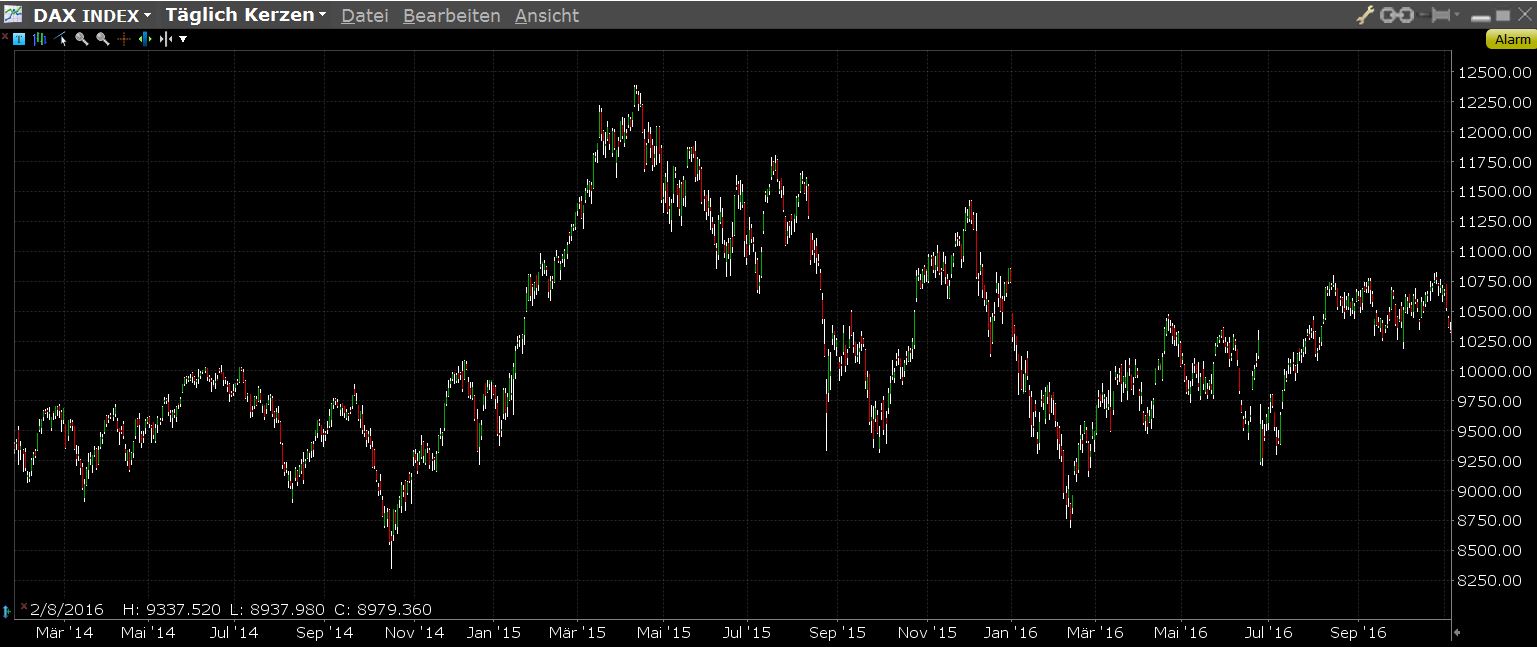This screenshot has width=1537, height=647.
Task: Click the 12500.00 price axis label
Action: pyautogui.click(x=1495, y=72)
